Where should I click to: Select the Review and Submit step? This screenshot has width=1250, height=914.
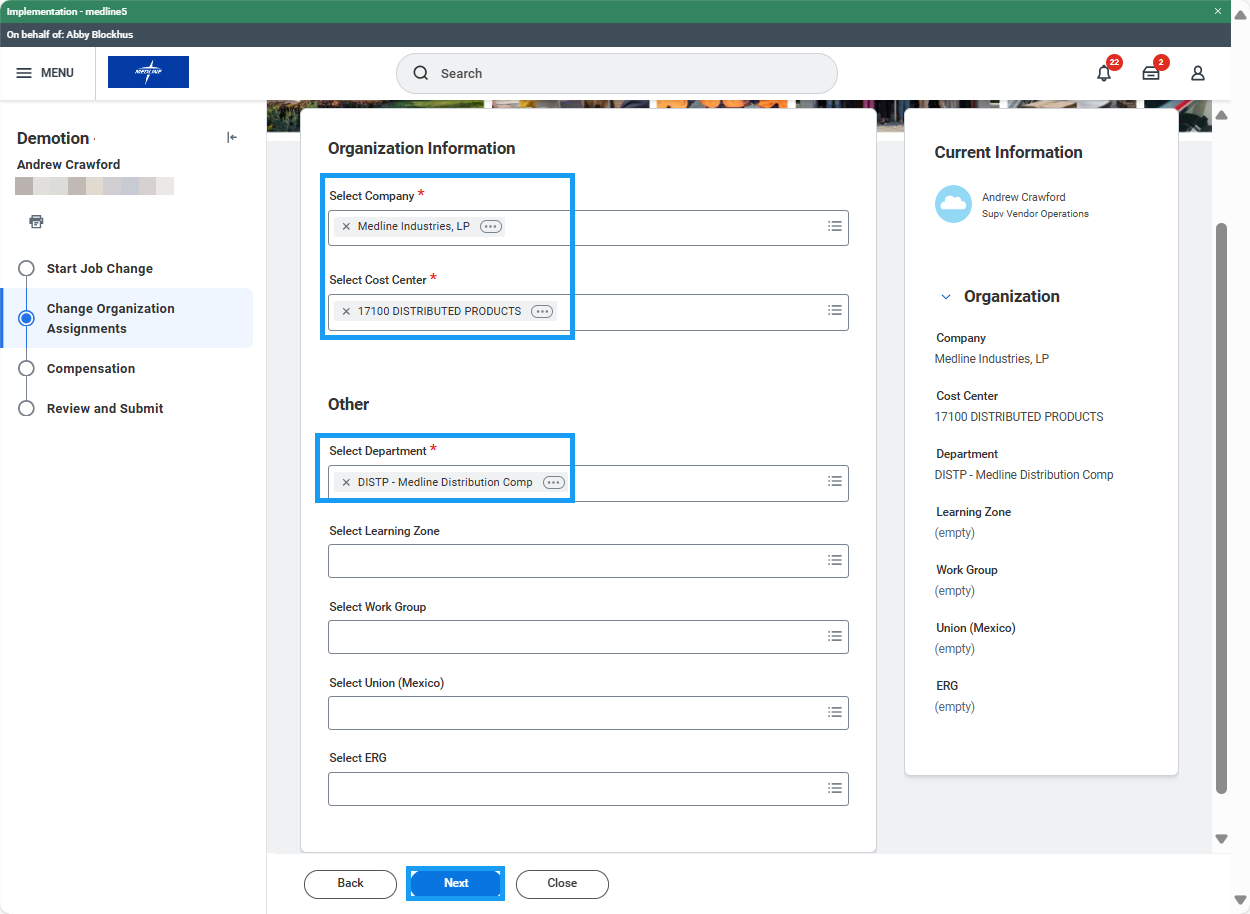(x=104, y=409)
